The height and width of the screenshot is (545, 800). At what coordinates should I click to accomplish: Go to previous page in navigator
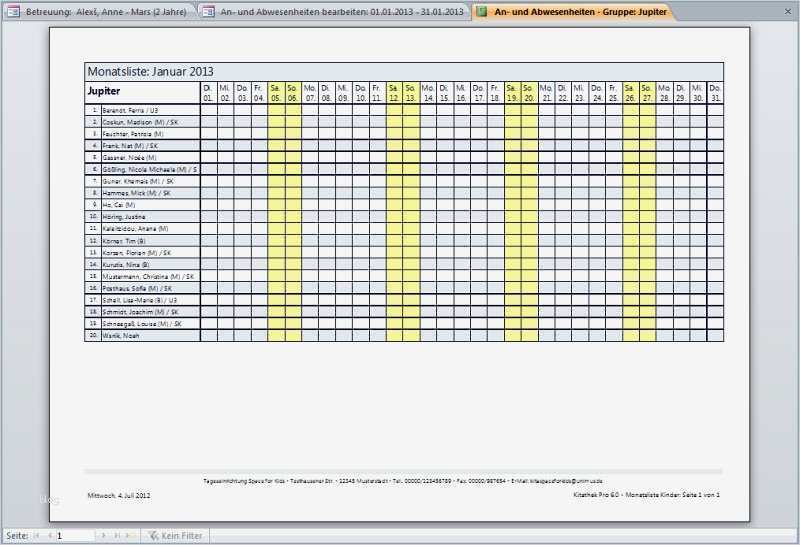click(x=49, y=536)
